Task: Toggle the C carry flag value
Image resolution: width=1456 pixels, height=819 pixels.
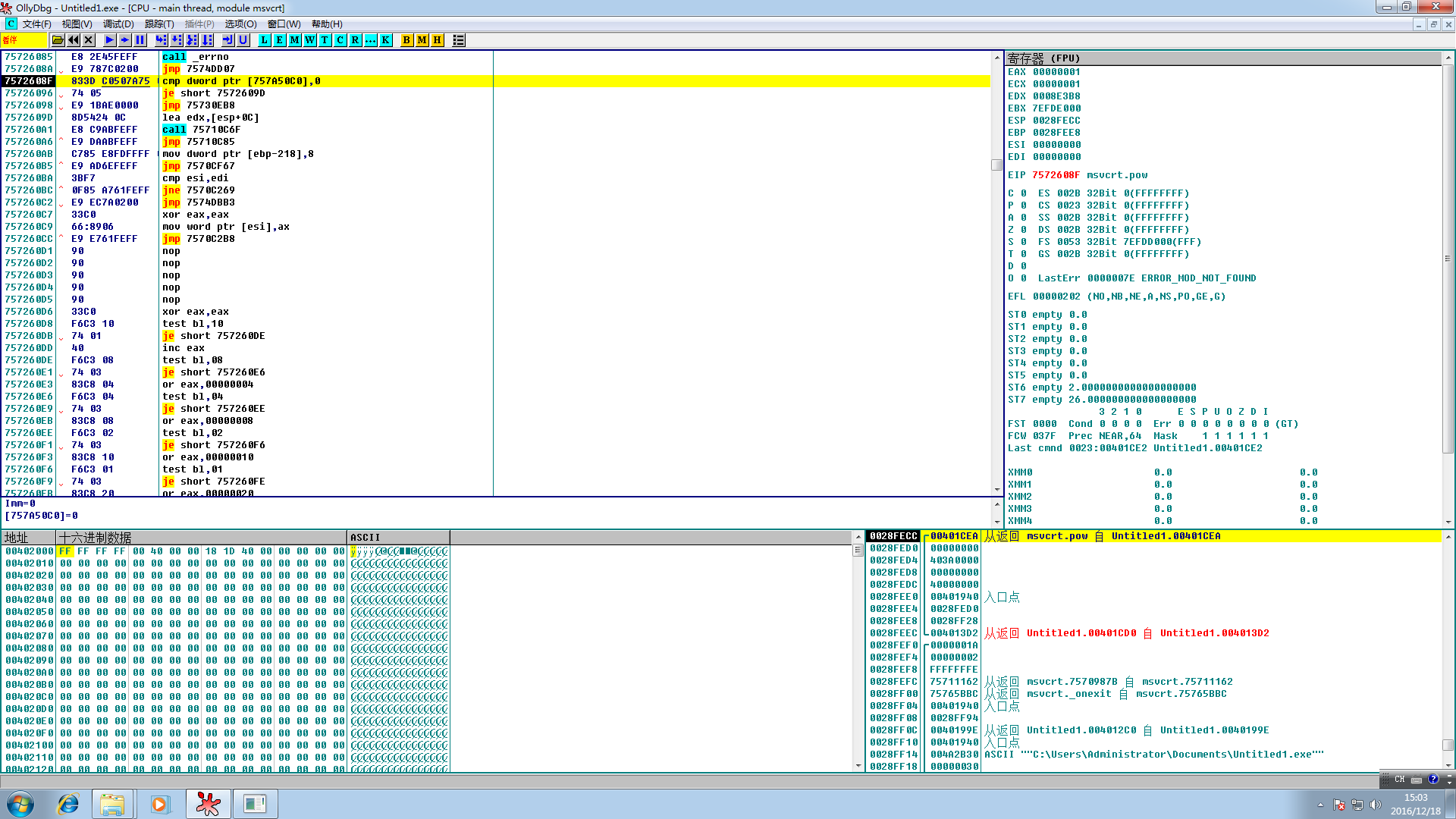Action: (x=1024, y=193)
